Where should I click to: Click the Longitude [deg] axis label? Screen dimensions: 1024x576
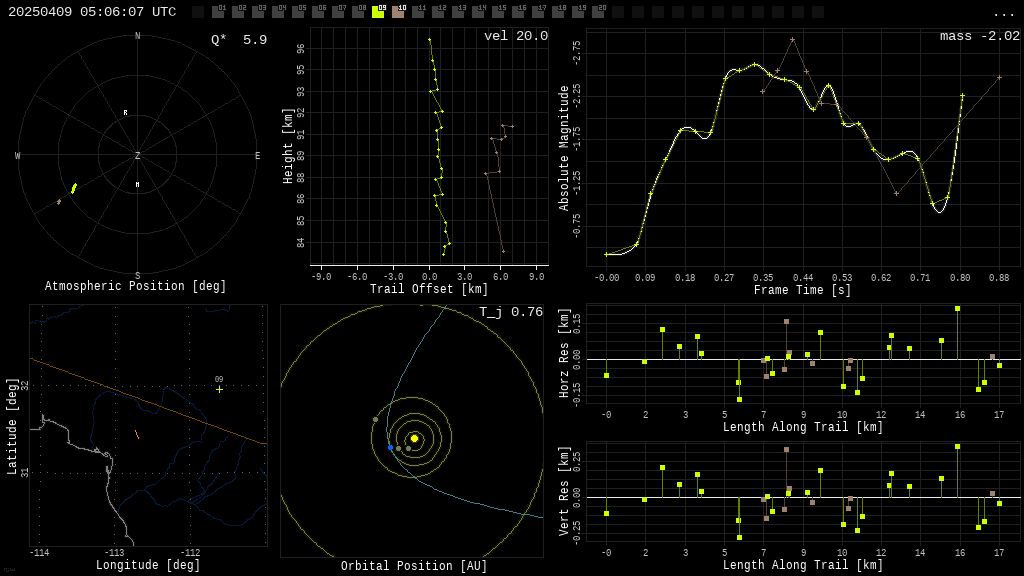pyautogui.click(x=148, y=565)
